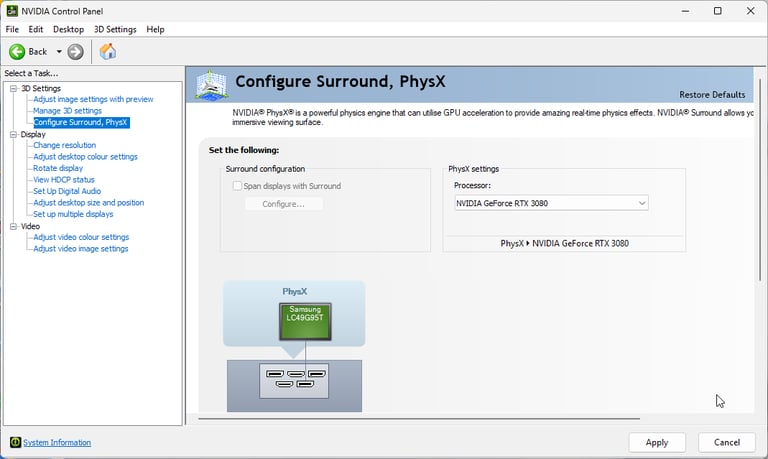Open Rotate display
The height and width of the screenshot is (459, 768).
pos(58,168)
